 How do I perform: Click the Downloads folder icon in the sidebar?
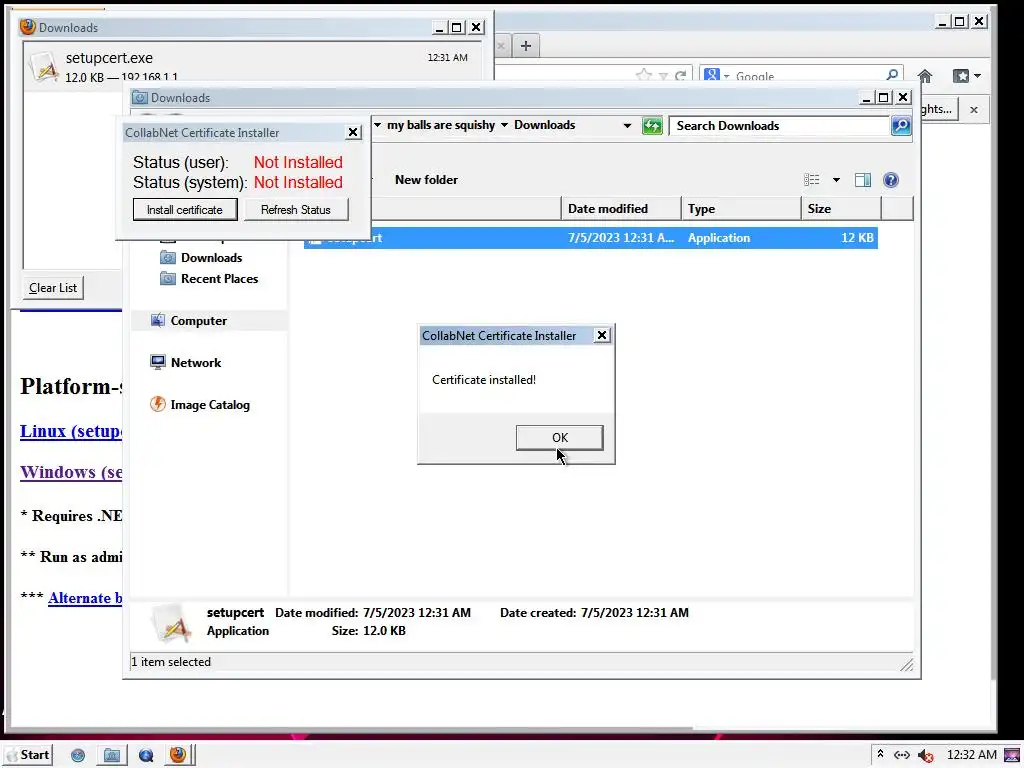pos(168,257)
